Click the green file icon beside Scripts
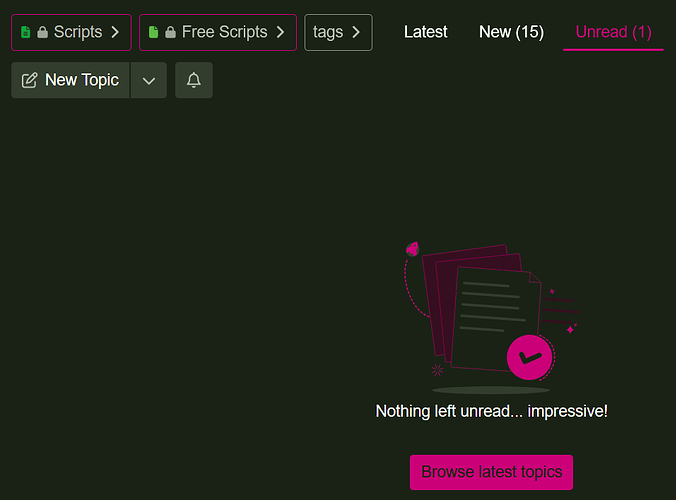676x500 pixels. coord(25,32)
